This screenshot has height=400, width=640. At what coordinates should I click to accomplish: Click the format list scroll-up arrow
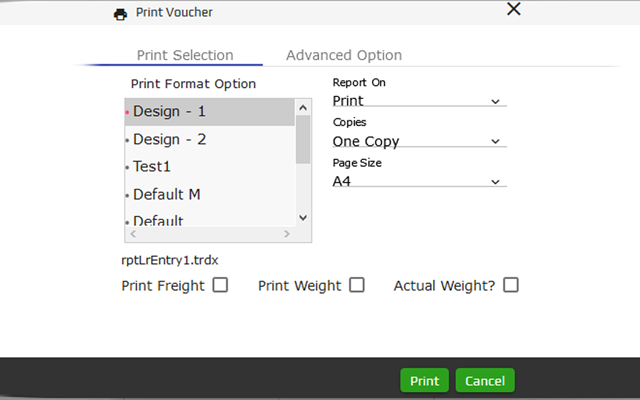coord(303,108)
